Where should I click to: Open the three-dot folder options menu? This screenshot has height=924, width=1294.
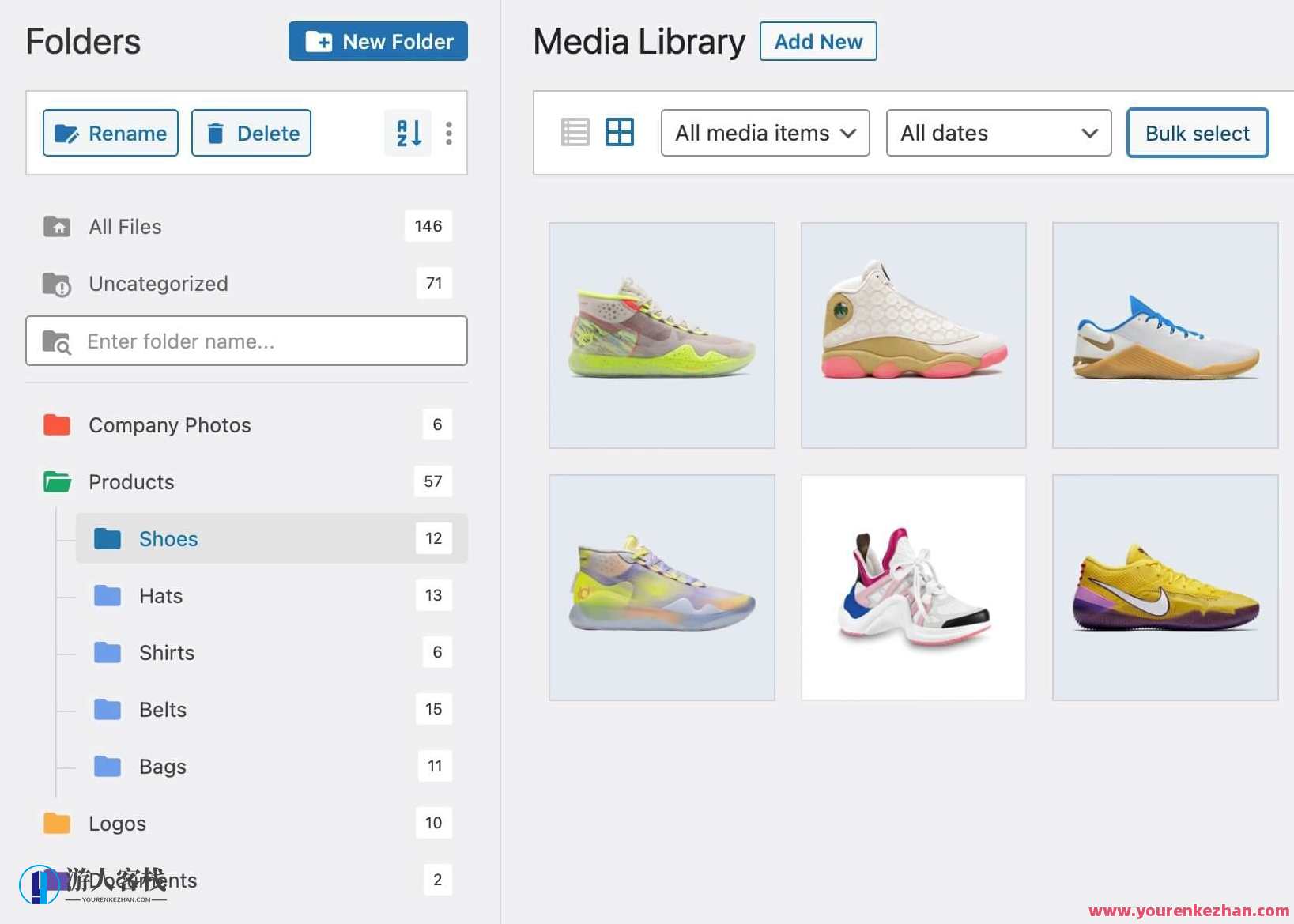pyautogui.click(x=448, y=133)
